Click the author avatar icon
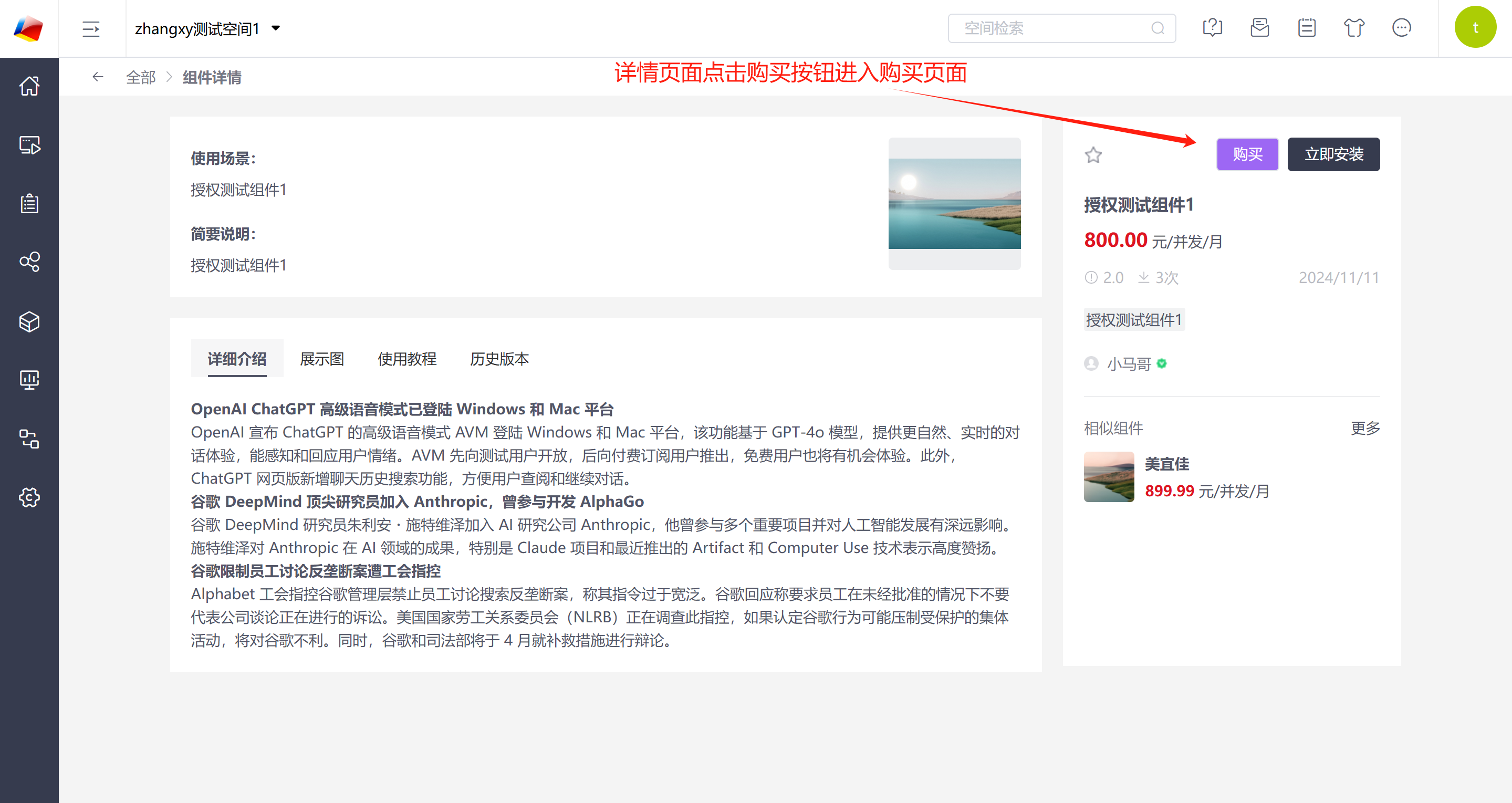Screen dimensions: 1512x803 [x=1091, y=364]
